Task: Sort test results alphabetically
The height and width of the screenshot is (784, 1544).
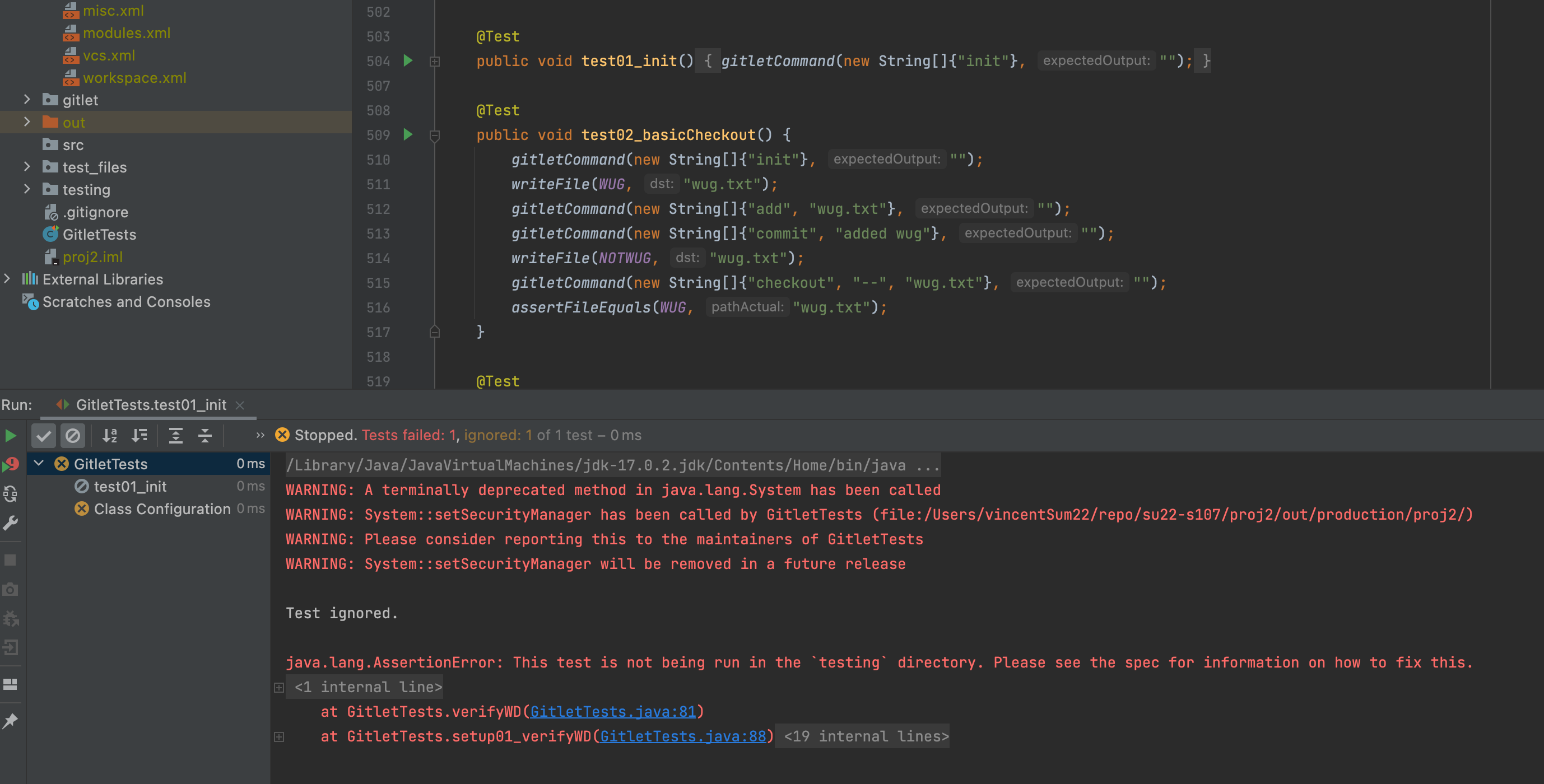Action: (x=109, y=436)
